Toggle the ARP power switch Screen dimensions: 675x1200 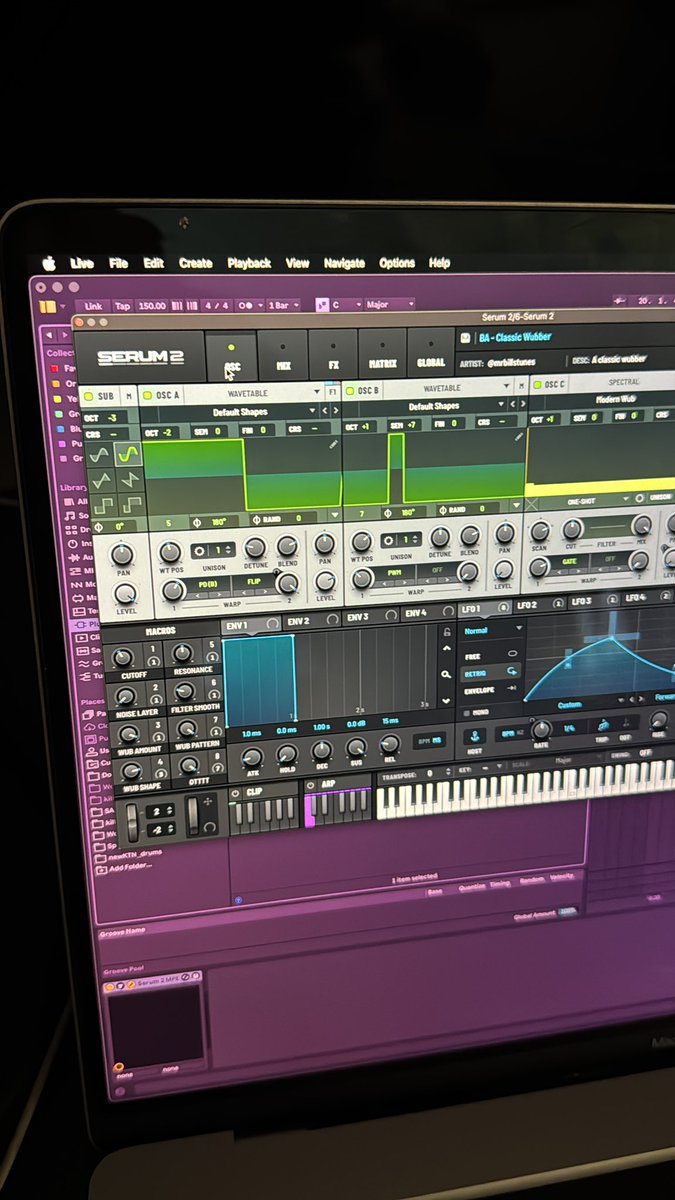point(311,787)
